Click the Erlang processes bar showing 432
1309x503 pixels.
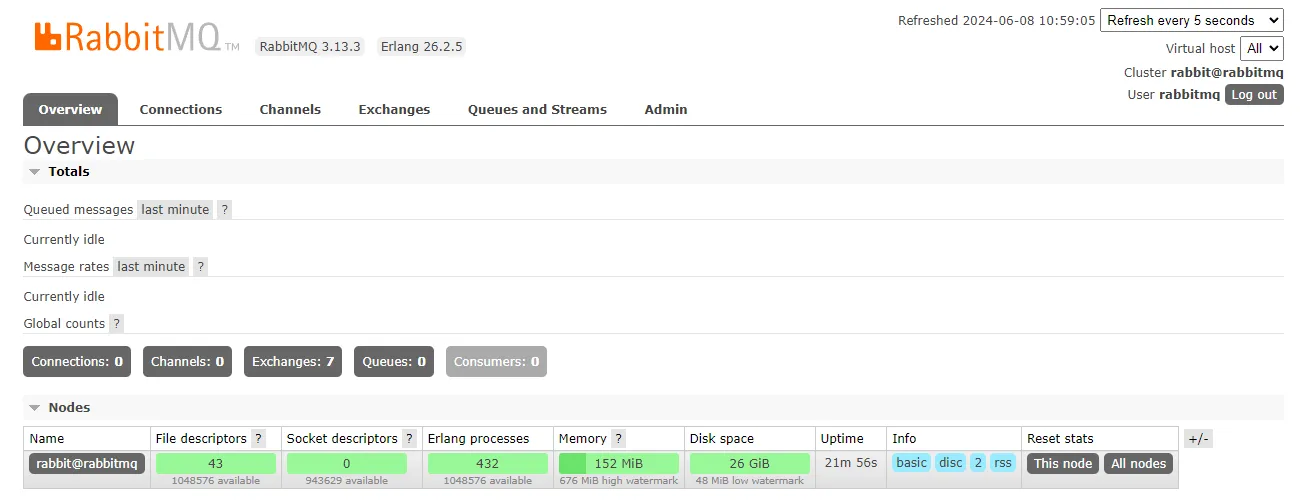pyautogui.click(x=488, y=464)
